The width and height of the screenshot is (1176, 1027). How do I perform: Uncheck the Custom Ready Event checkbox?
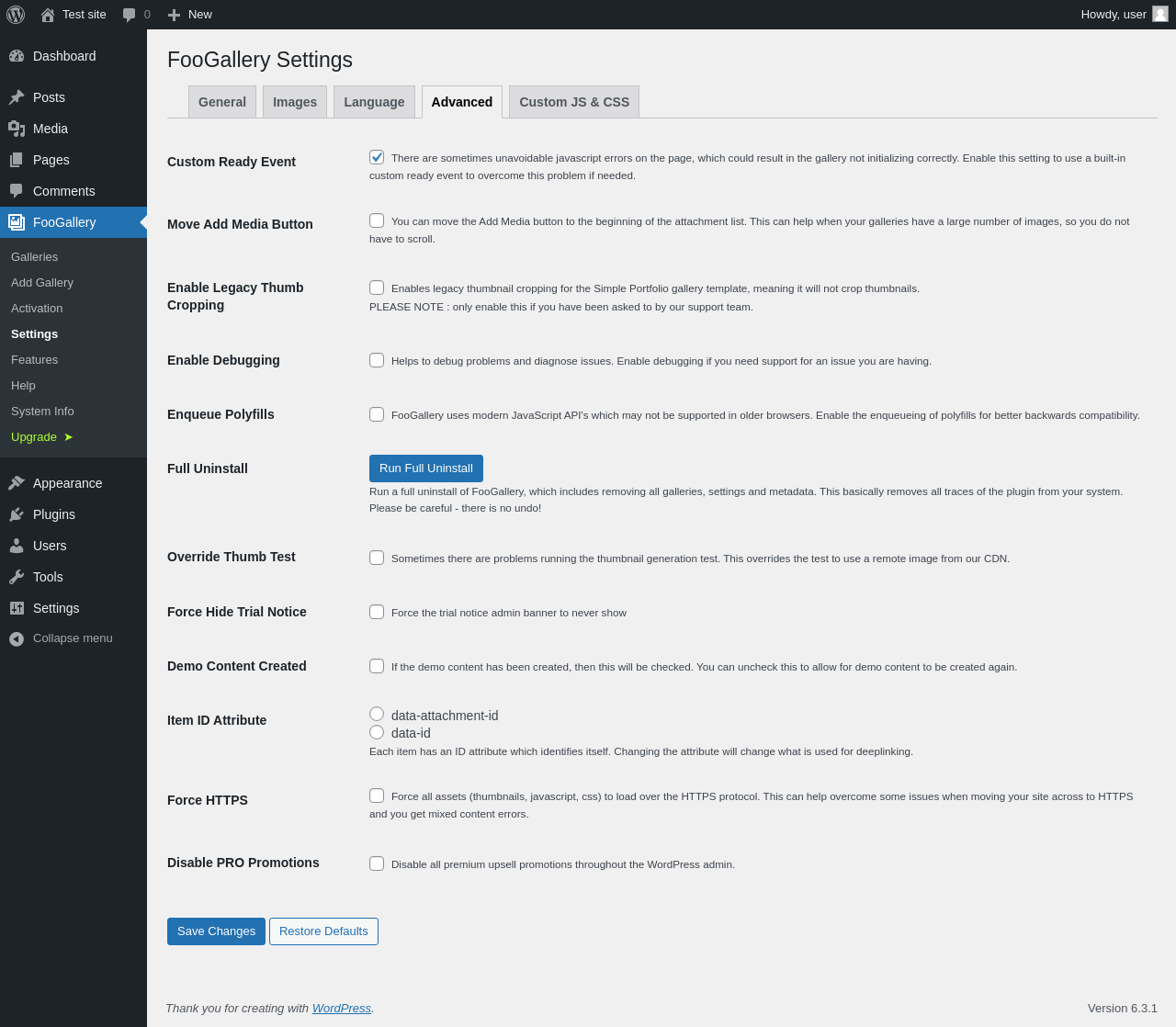click(377, 157)
